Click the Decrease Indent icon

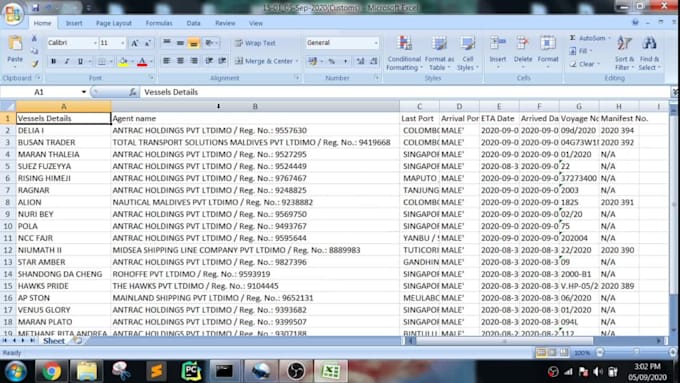tap(209, 61)
